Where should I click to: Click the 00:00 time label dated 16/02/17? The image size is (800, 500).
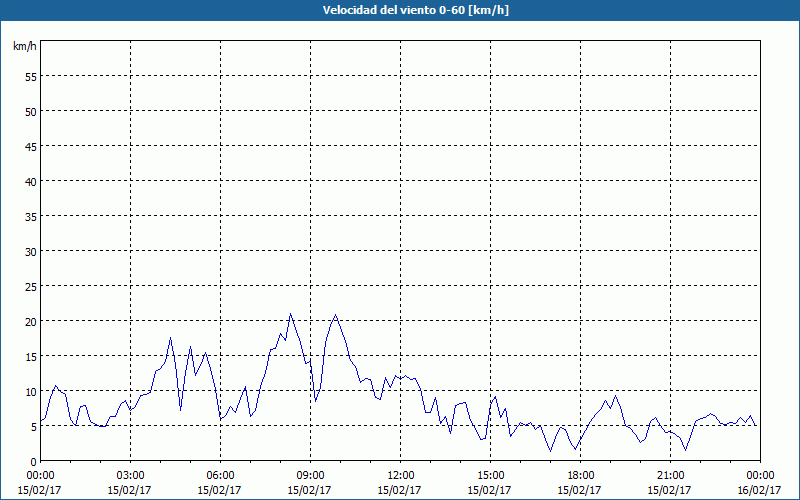coord(760,476)
